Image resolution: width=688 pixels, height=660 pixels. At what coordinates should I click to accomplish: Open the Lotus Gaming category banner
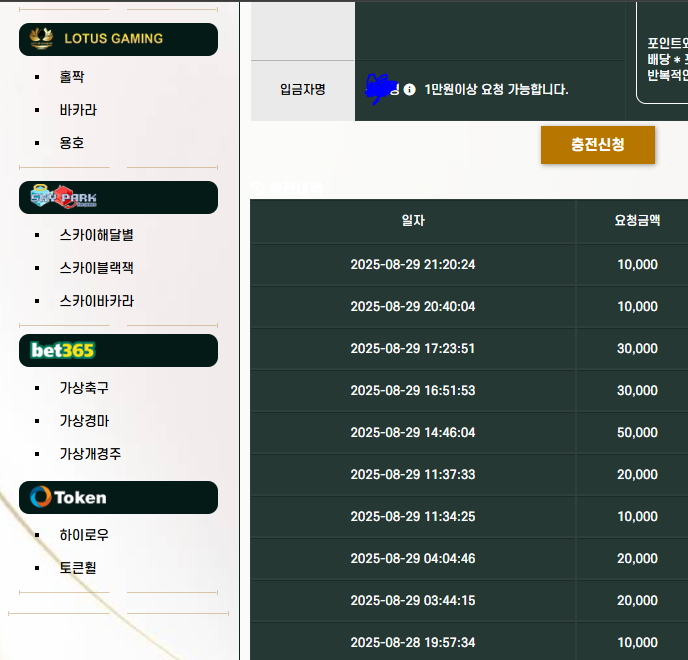click(x=118, y=39)
